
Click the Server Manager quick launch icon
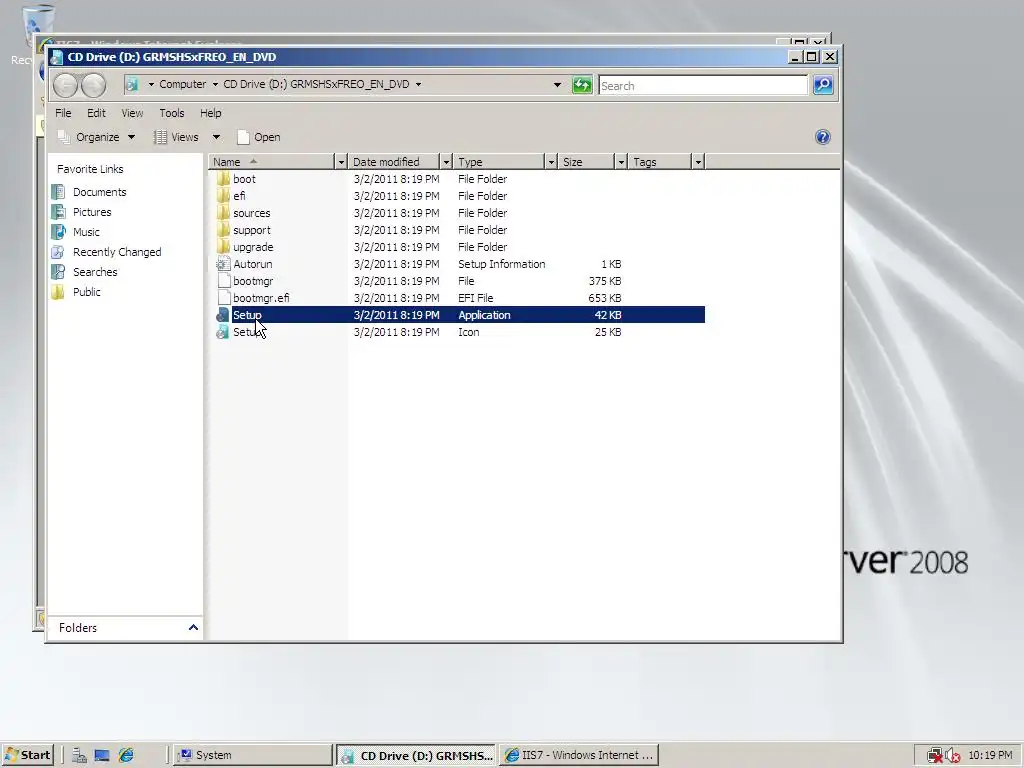tap(79, 755)
